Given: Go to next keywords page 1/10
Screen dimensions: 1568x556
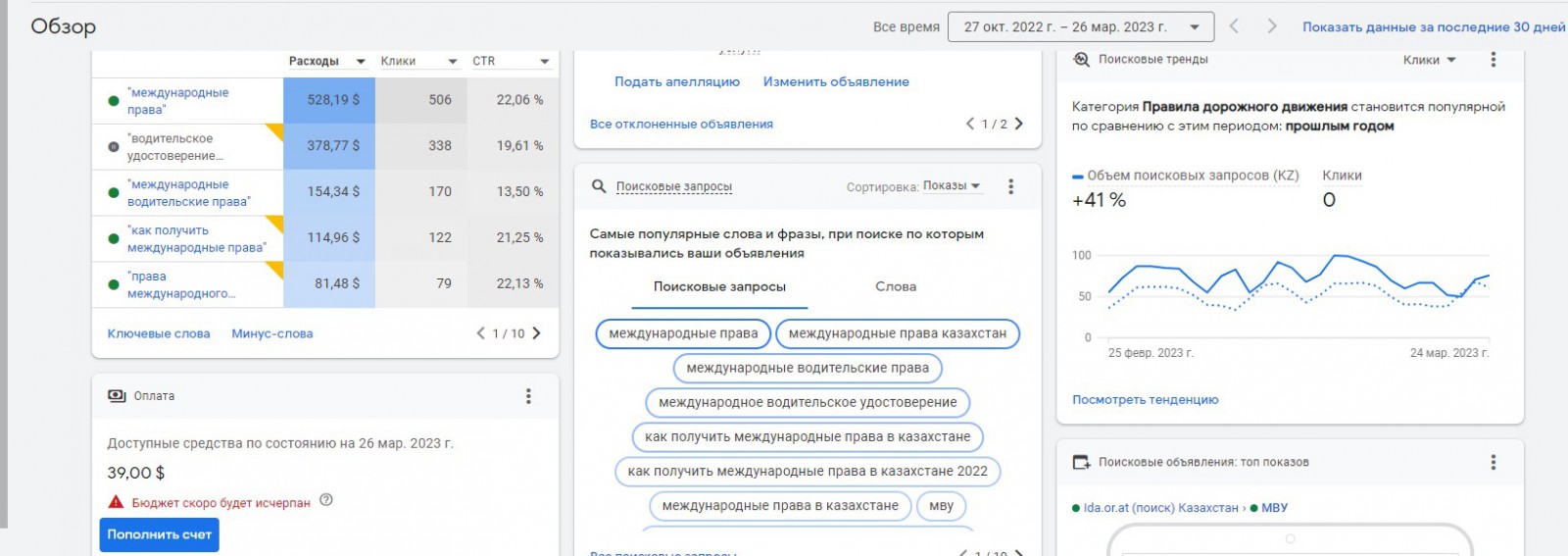Looking at the screenshot, I should click(536, 333).
